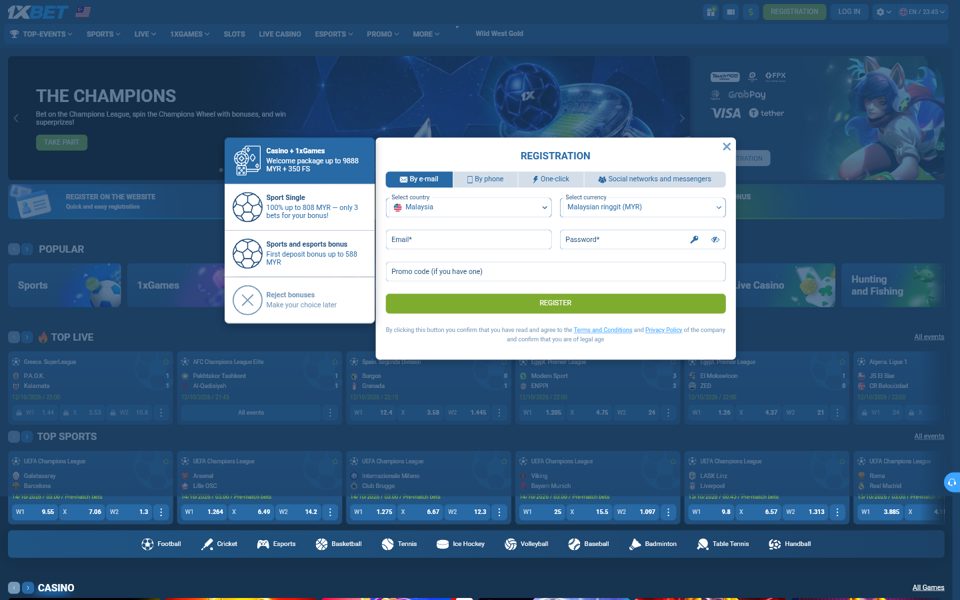This screenshot has width=960, height=600.
Task: Open All events link beside TOP LIVE
Action: [929, 337]
